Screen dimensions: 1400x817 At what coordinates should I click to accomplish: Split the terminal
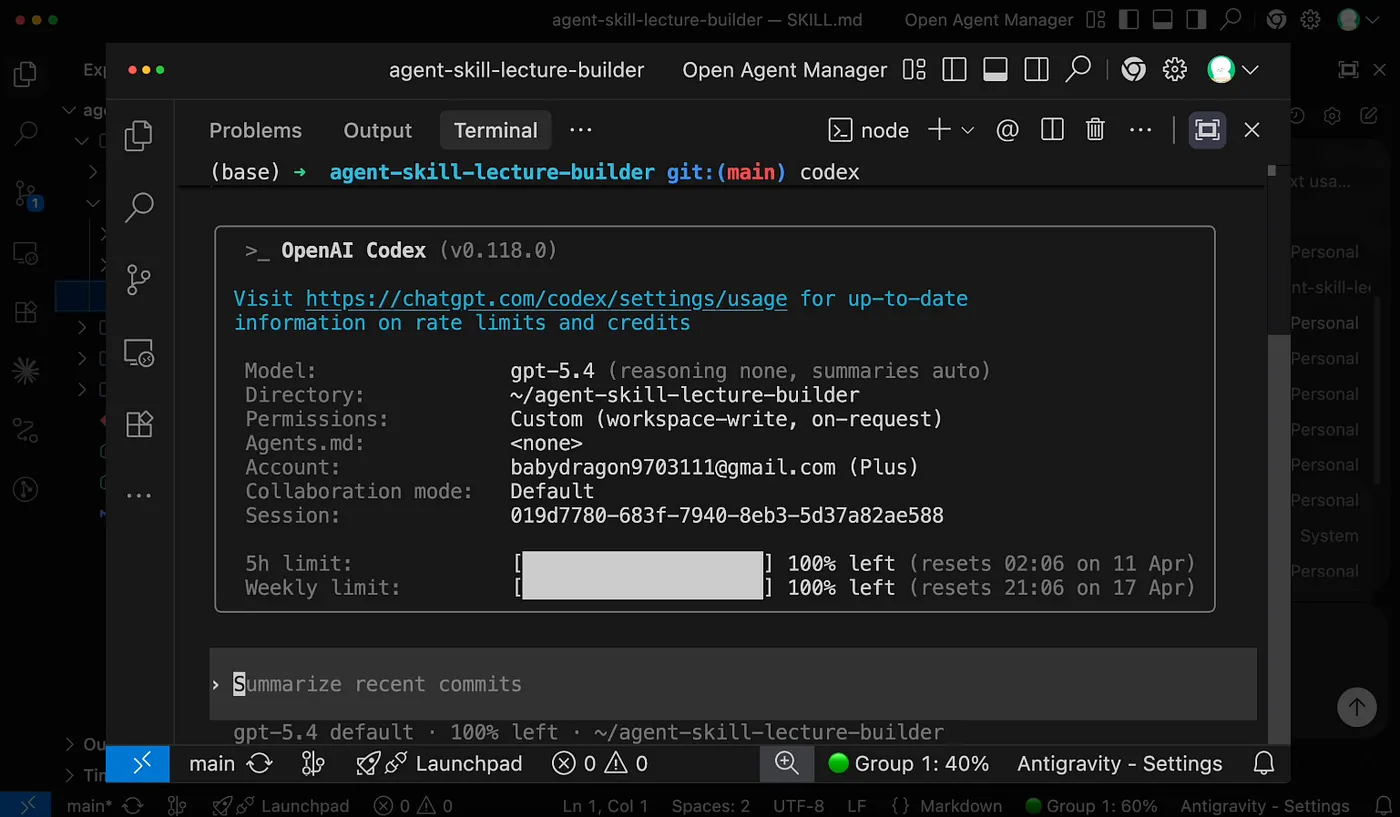point(1052,130)
